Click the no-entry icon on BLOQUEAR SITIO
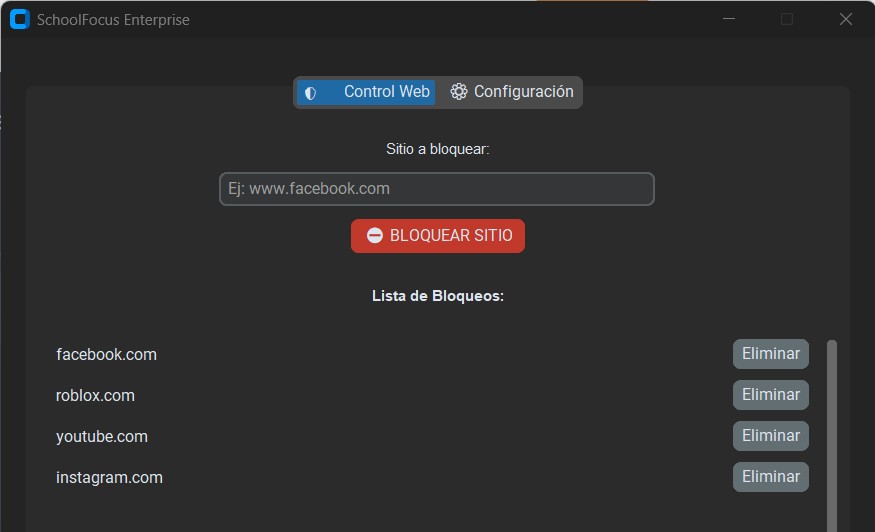Image resolution: width=875 pixels, height=532 pixels. [x=374, y=236]
